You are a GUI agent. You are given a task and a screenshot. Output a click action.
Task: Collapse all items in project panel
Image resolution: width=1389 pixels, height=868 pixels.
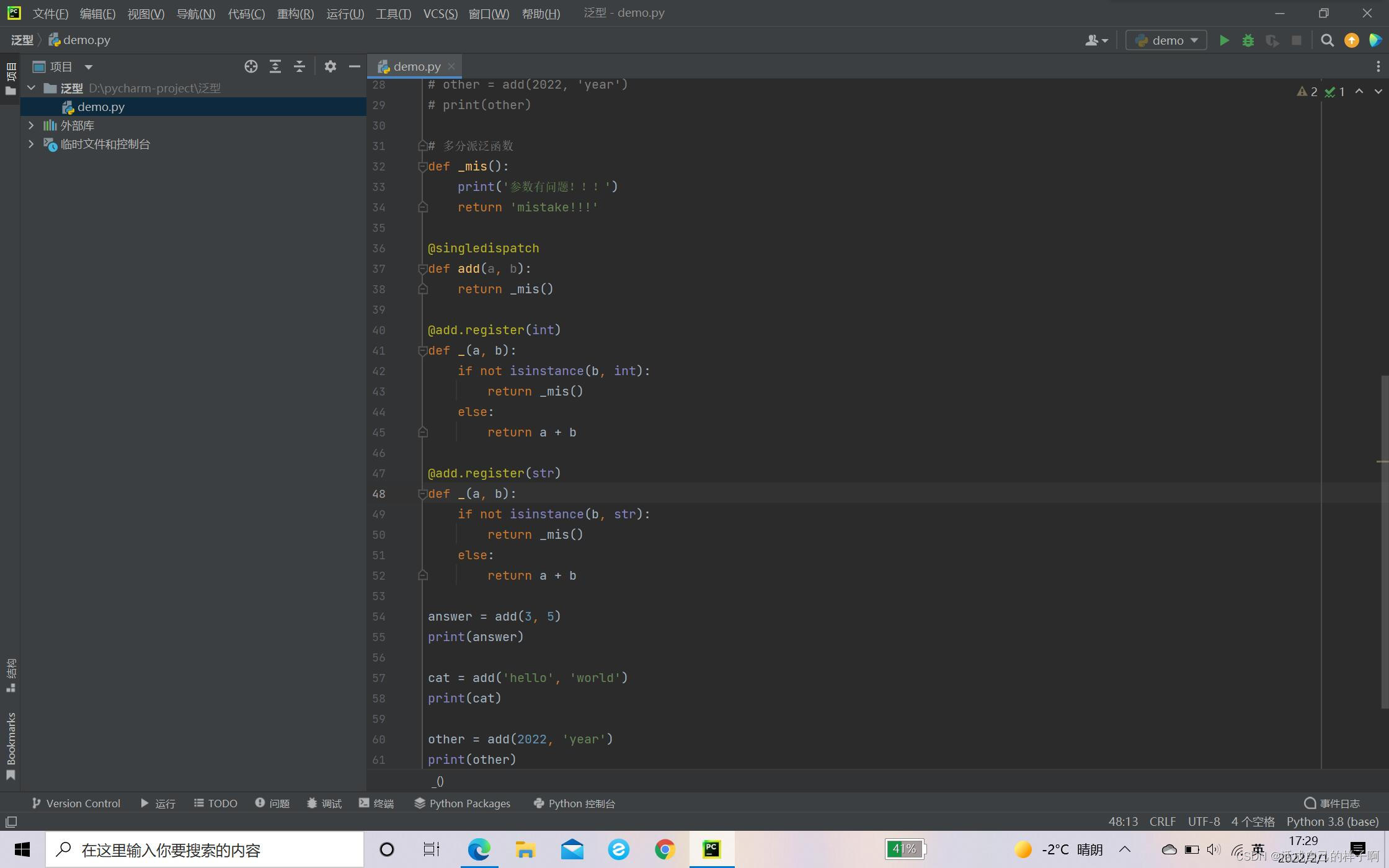click(x=300, y=66)
